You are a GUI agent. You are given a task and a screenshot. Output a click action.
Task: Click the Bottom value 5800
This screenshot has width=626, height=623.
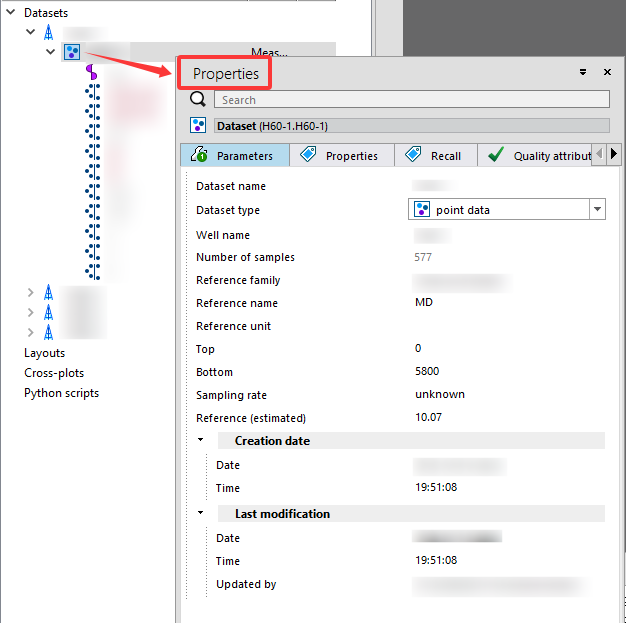click(x=427, y=371)
